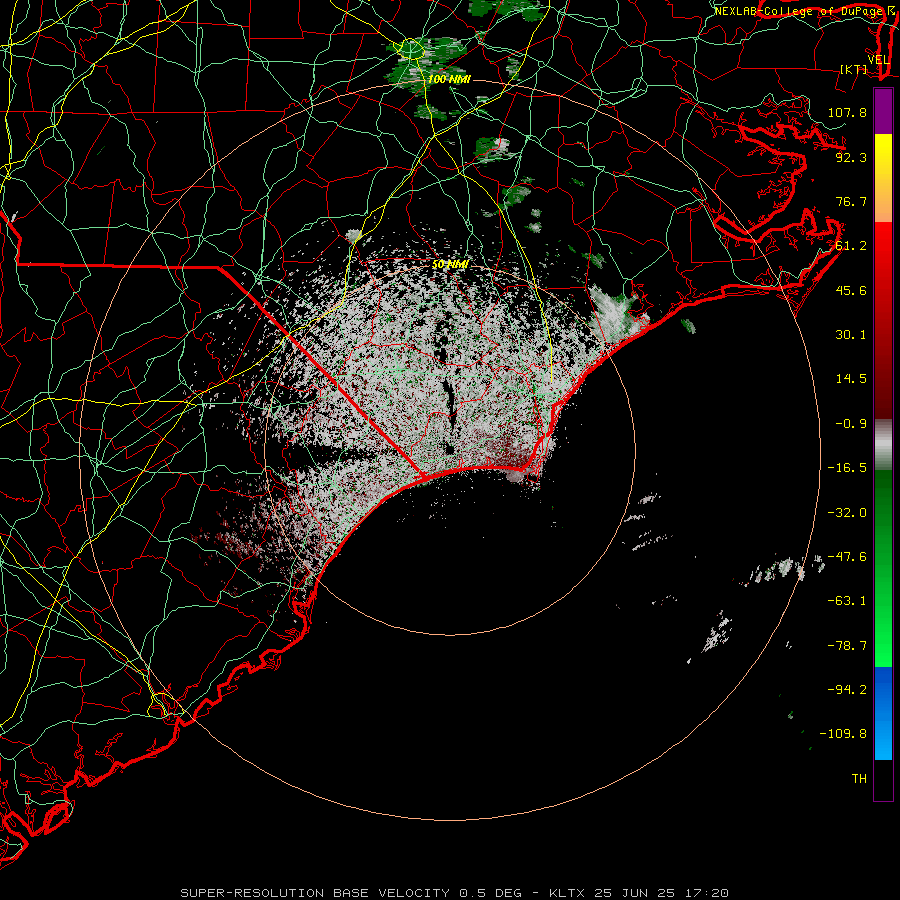Select the -63.1 legend value
Viewport: 900px width, 900px height.
click(847, 601)
